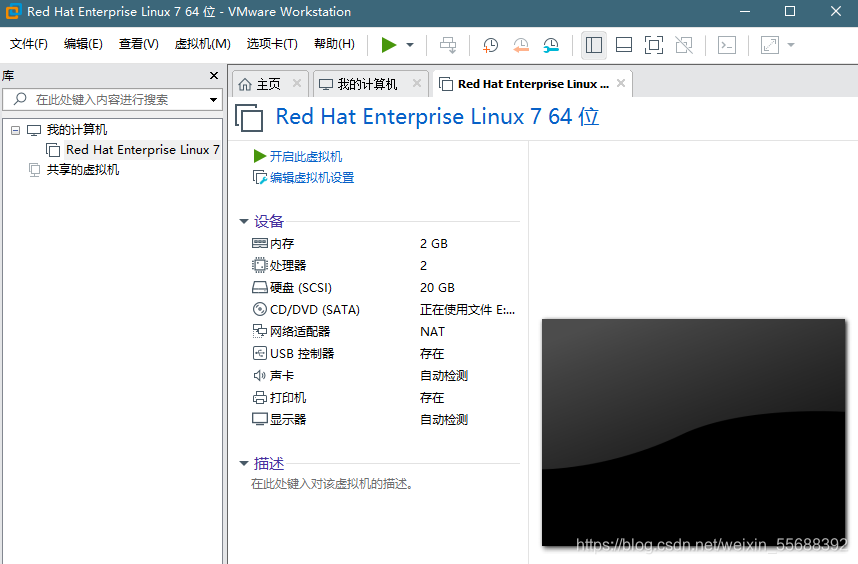The width and height of the screenshot is (858, 564).
Task: Take a snapshot of the virtual machine
Action: pos(490,45)
